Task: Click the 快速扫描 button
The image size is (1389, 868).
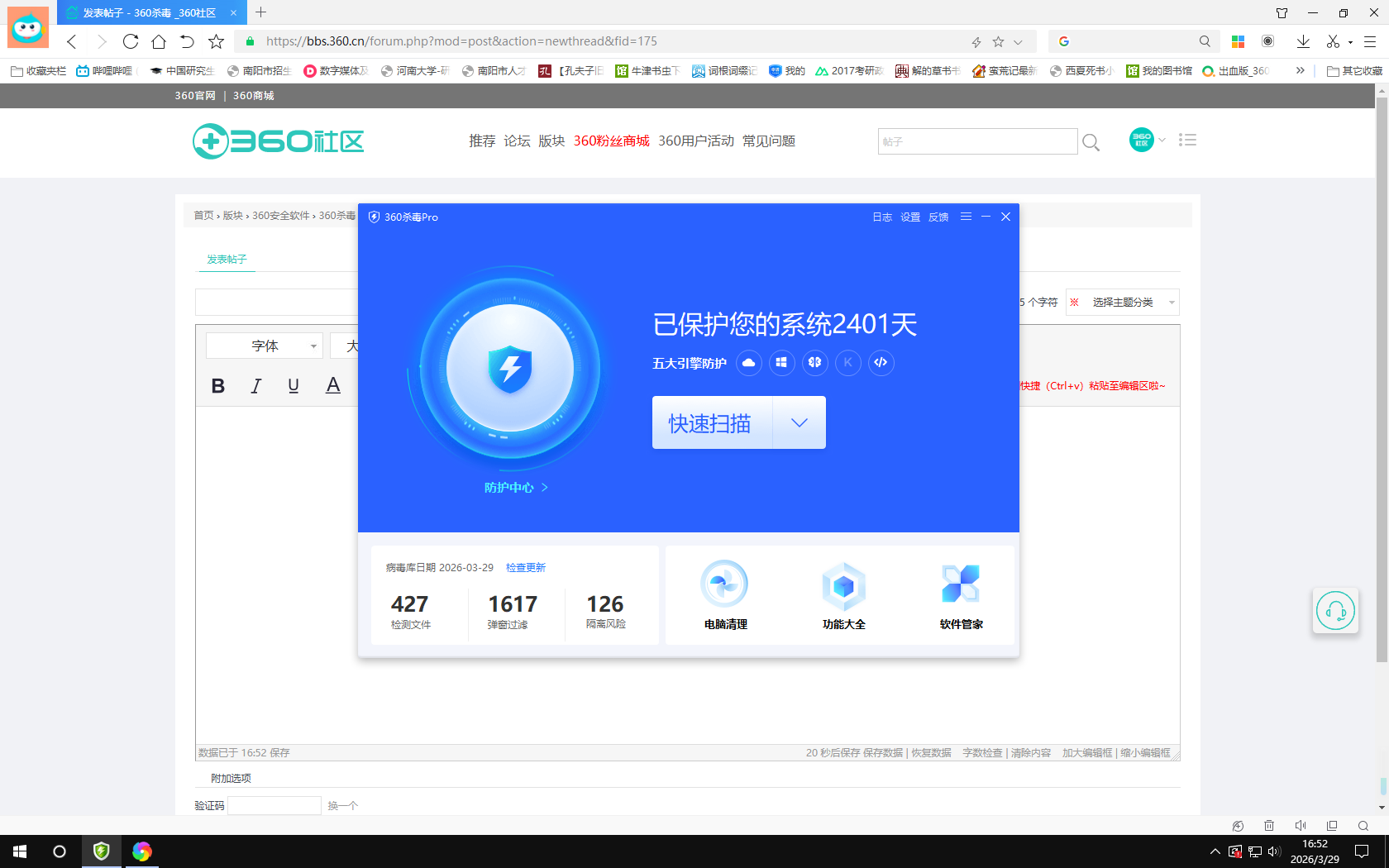Action: [x=709, y=422]
